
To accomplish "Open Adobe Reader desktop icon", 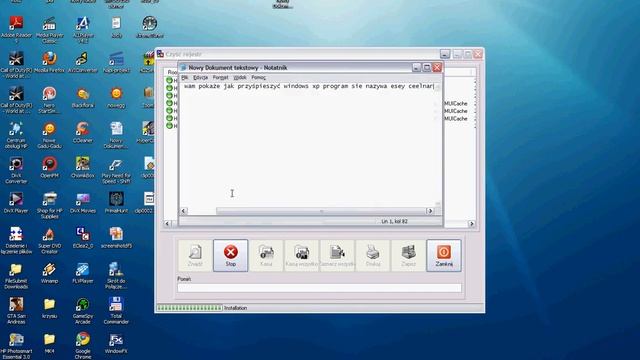I will coord(16,29).
